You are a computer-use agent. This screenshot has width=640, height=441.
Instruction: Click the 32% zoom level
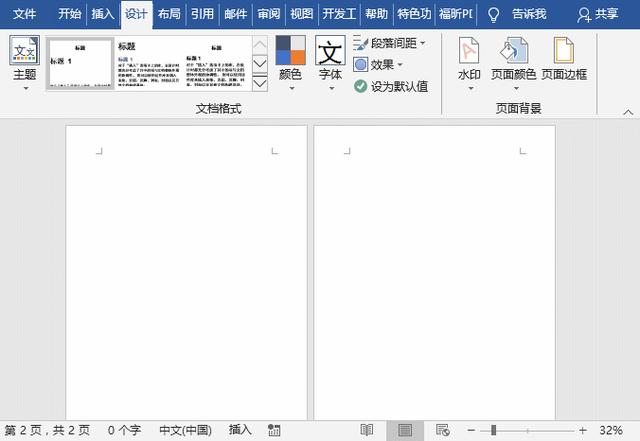611,430
